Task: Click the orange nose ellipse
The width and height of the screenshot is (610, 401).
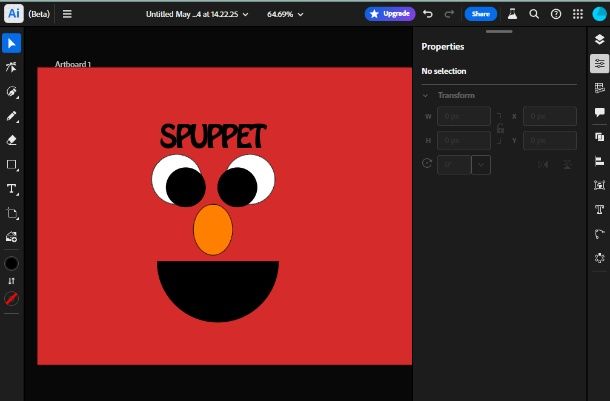Action: tap(213, 229)
